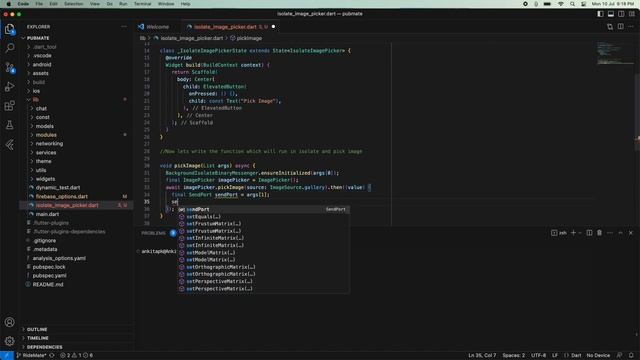Open the Flutter sidebar icon
Screen dimensions: 640x360
tap(9, 144)
